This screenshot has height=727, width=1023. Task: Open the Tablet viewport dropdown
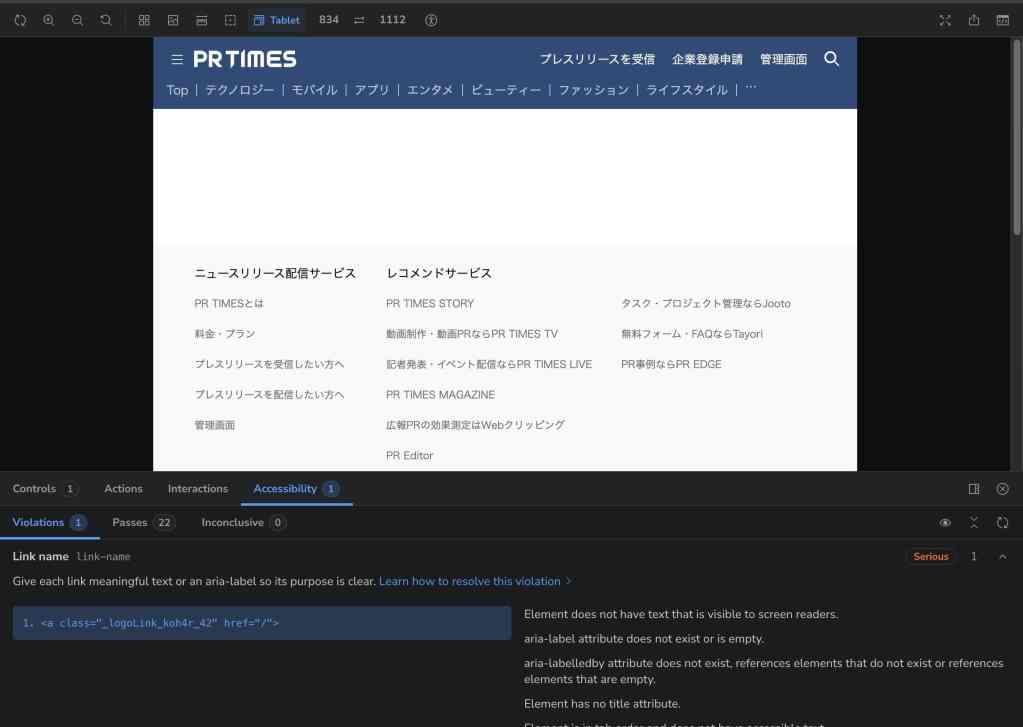(x=277, y=20)
